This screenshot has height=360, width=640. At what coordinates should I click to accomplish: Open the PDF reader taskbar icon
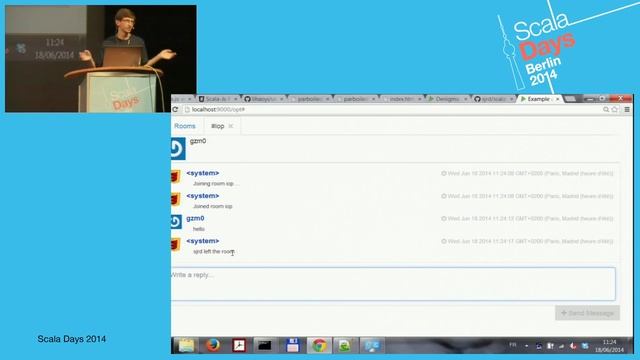tap(239, 345)
